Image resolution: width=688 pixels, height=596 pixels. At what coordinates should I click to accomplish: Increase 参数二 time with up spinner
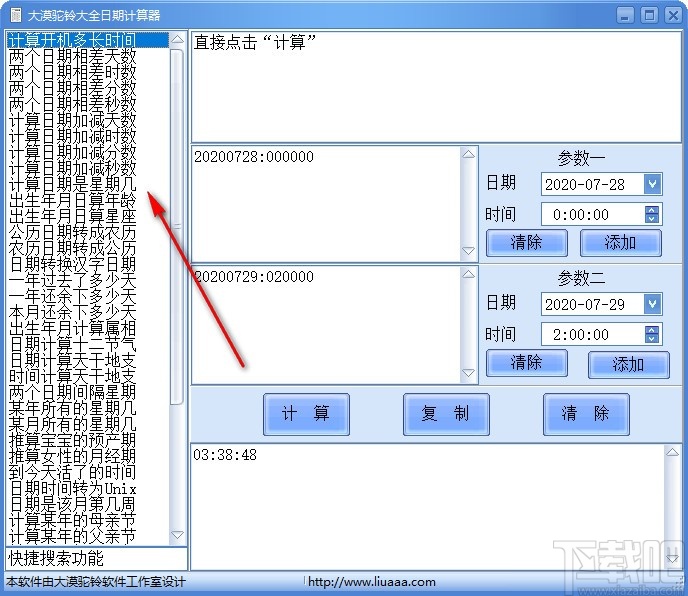click(652, 330)
